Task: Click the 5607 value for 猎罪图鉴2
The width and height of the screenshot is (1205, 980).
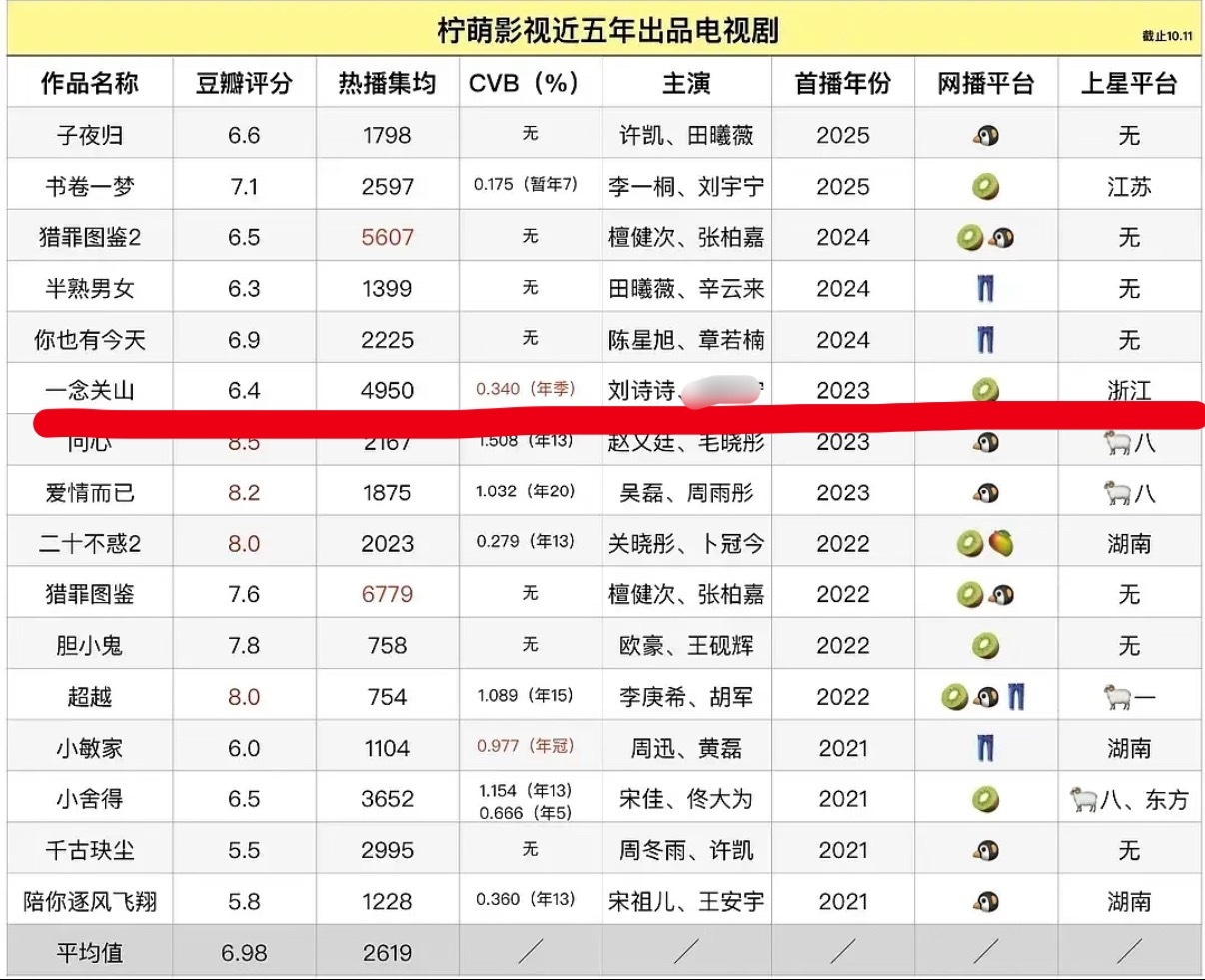Action: click(386, 236)
